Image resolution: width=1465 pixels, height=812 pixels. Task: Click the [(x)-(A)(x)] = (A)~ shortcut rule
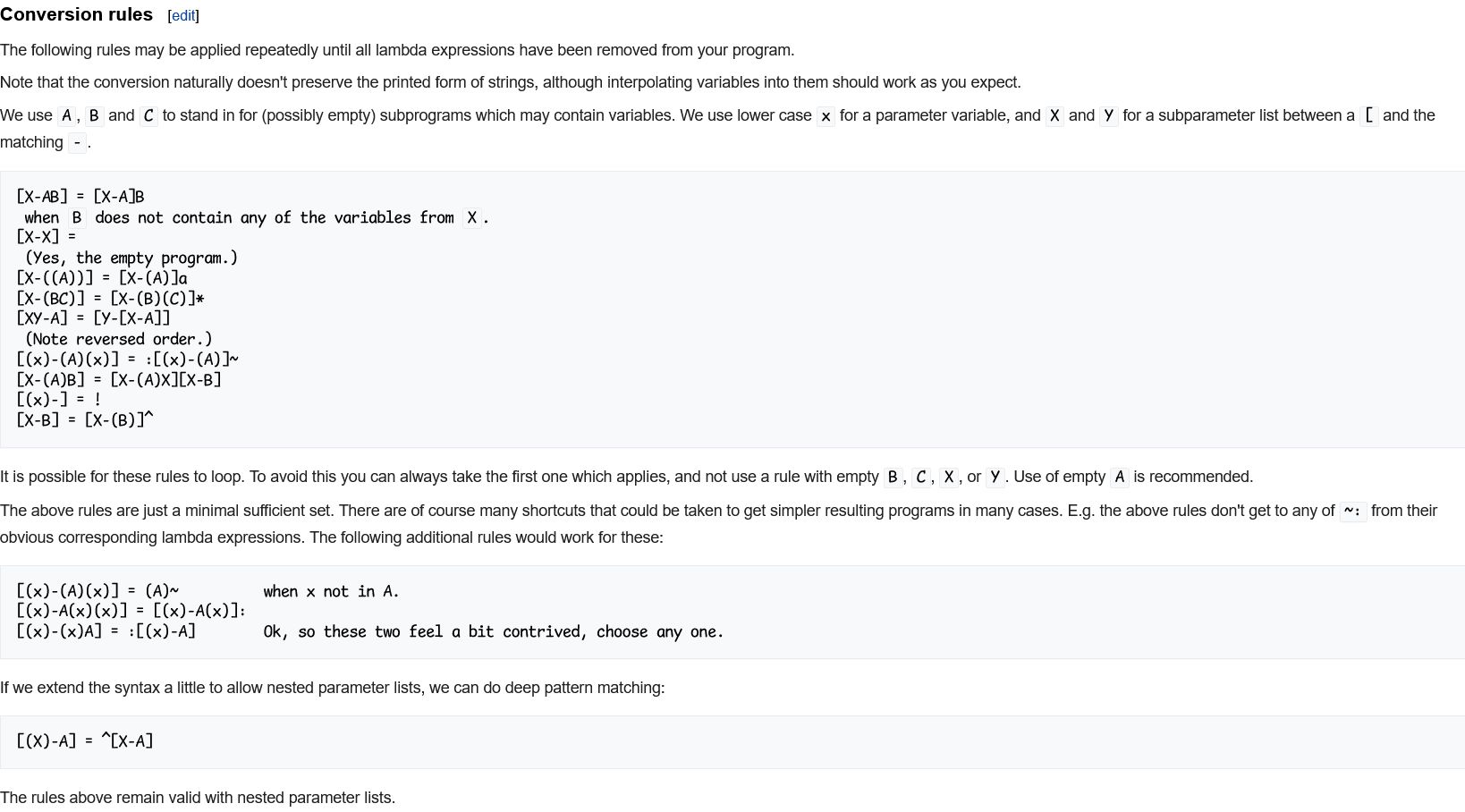(x=97, y=592)
